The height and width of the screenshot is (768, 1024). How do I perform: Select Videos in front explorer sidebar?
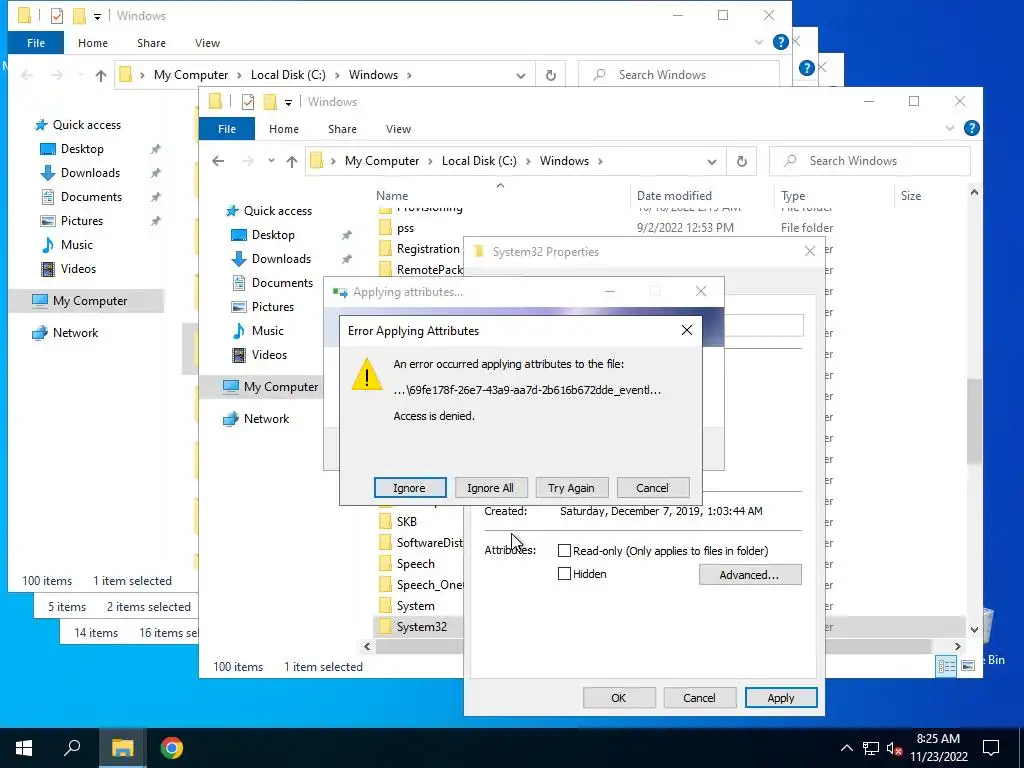(260, 355)
